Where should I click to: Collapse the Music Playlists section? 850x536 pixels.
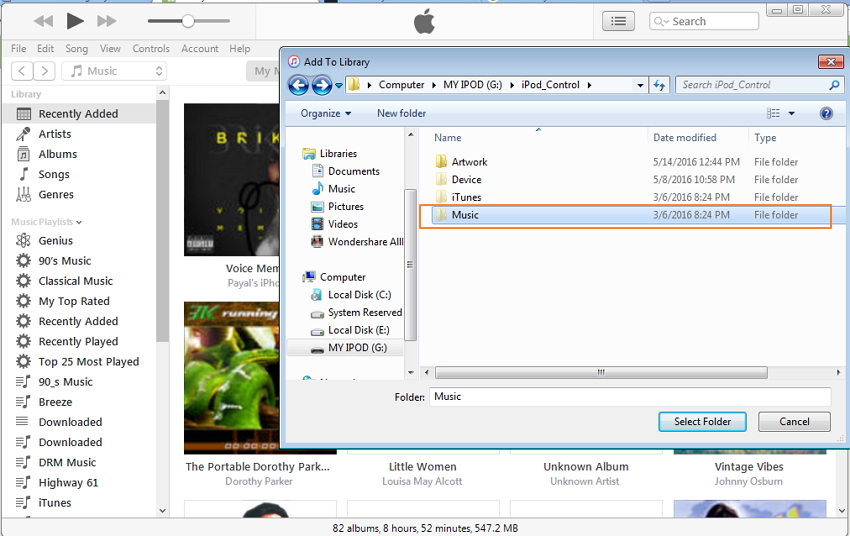[x=79, y=222]
